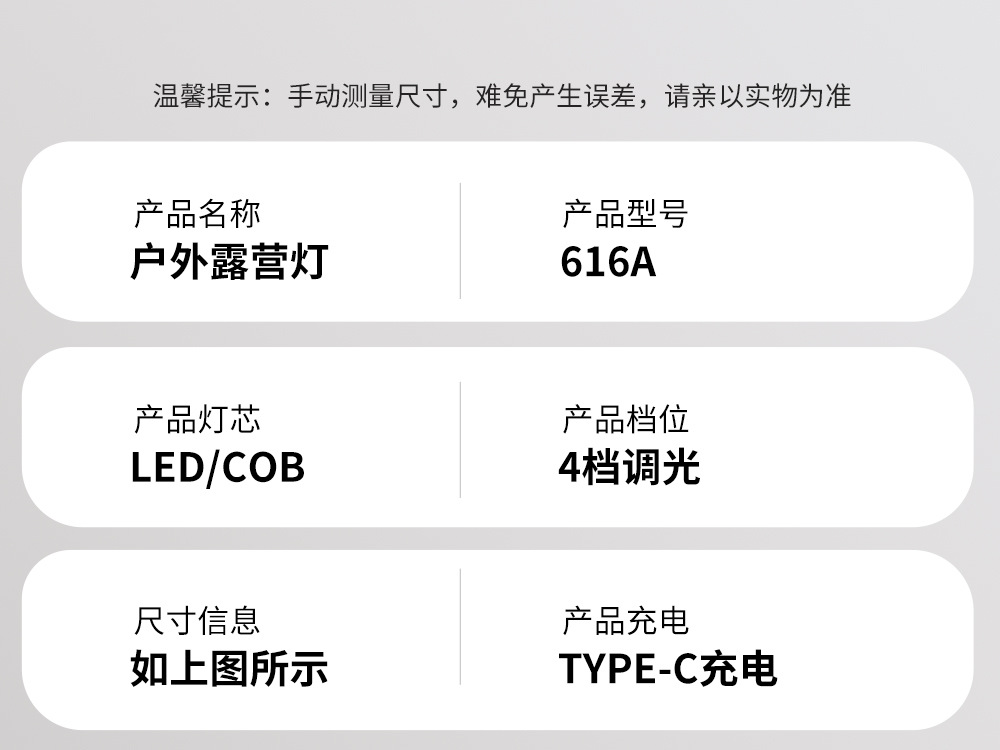Click the '温馨提示' text at top
This screenshot has width=1000, height=750.
coord(206,97)
